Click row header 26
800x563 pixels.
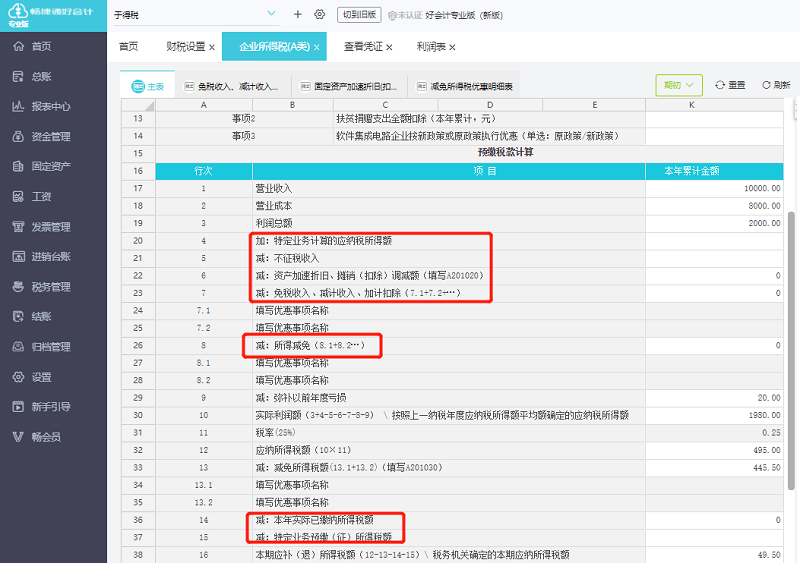pyautogui.click(x=138, y=346)
